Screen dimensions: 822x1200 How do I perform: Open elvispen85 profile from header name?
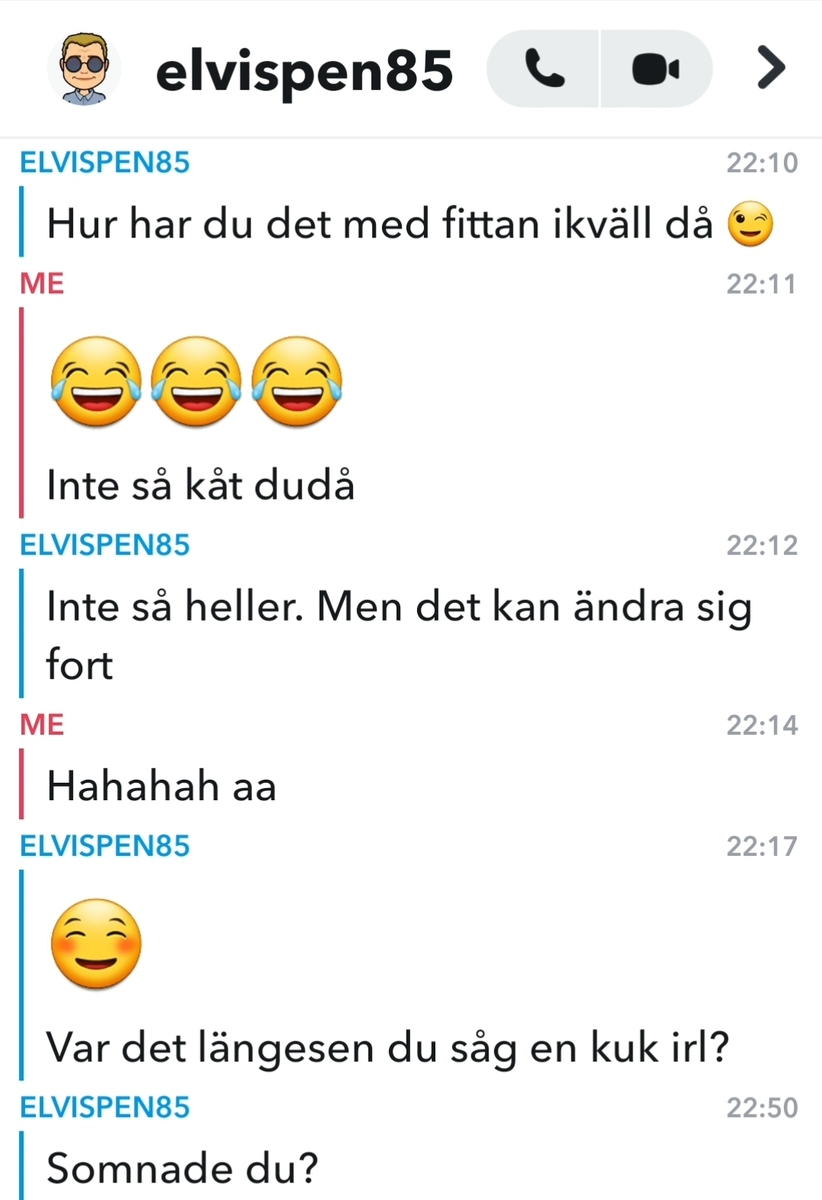304,70
